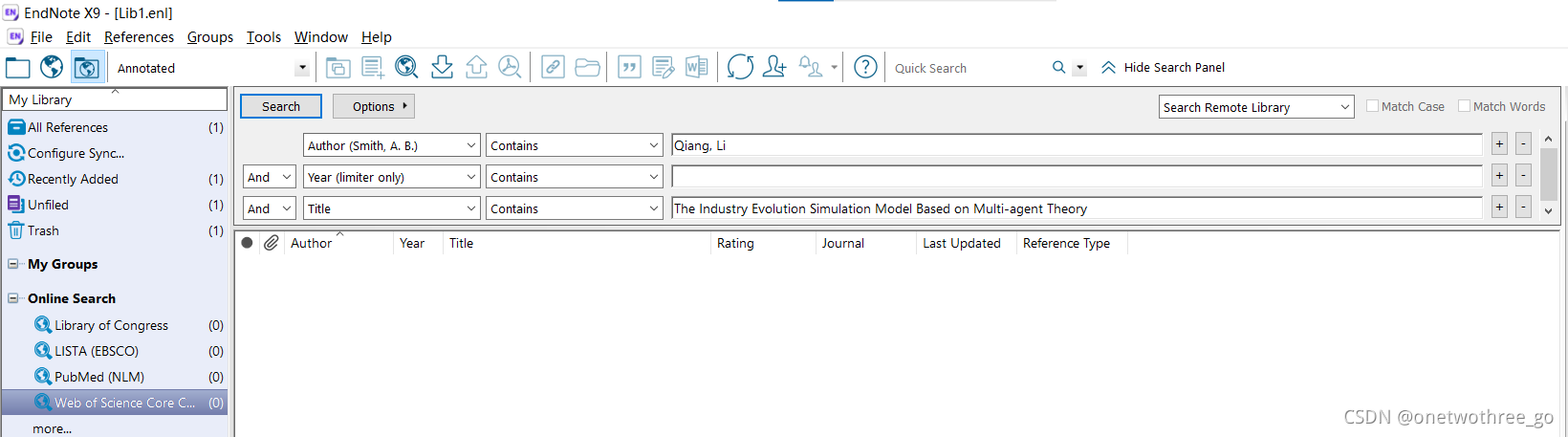Screen dimensions: 1568x437
Task: Open Quick Search options dropdown arrow
Action: point(1080,68)
